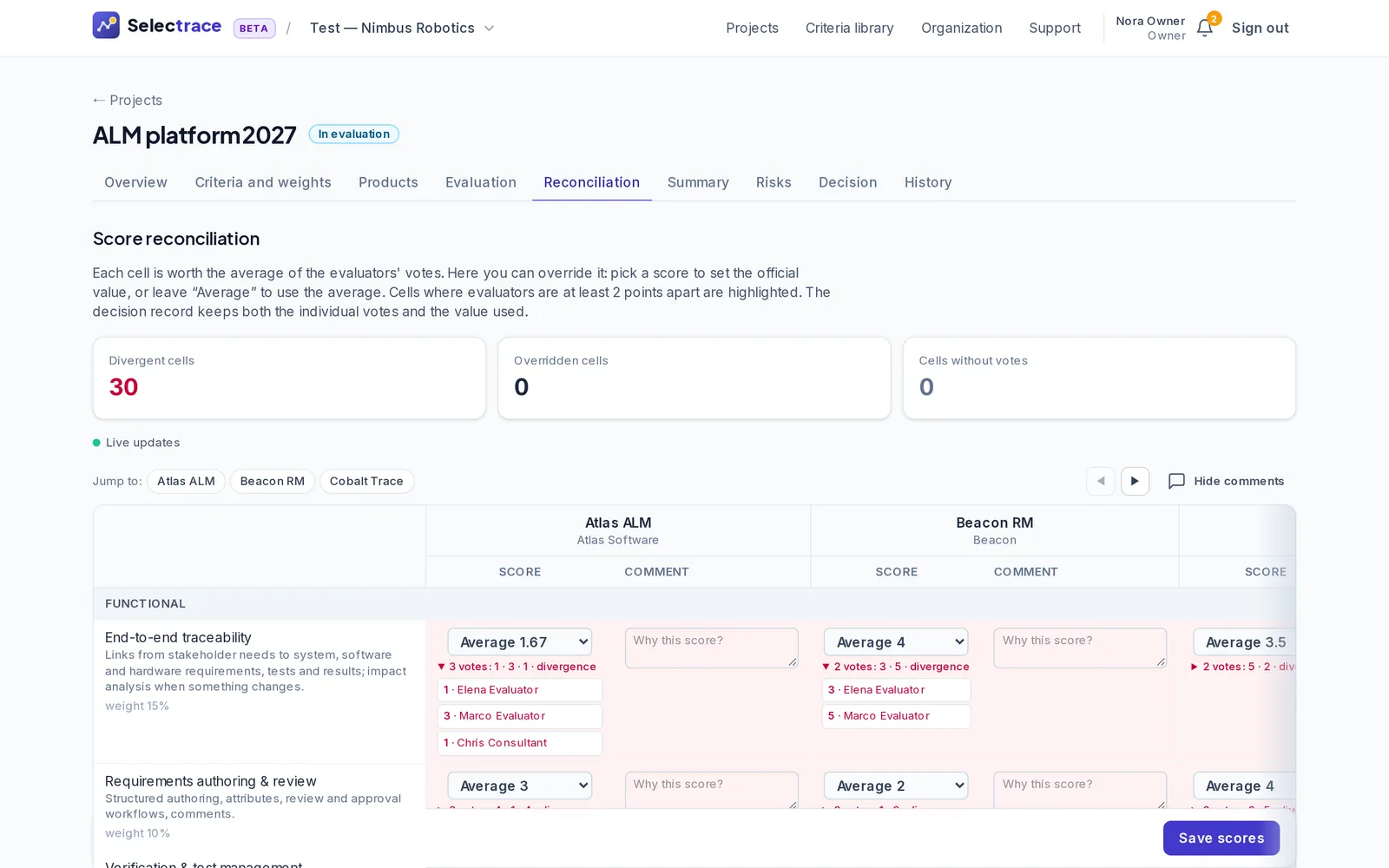Jump to the Beacon RM column
Screen dimensions: 1389x868
point(273,481)
